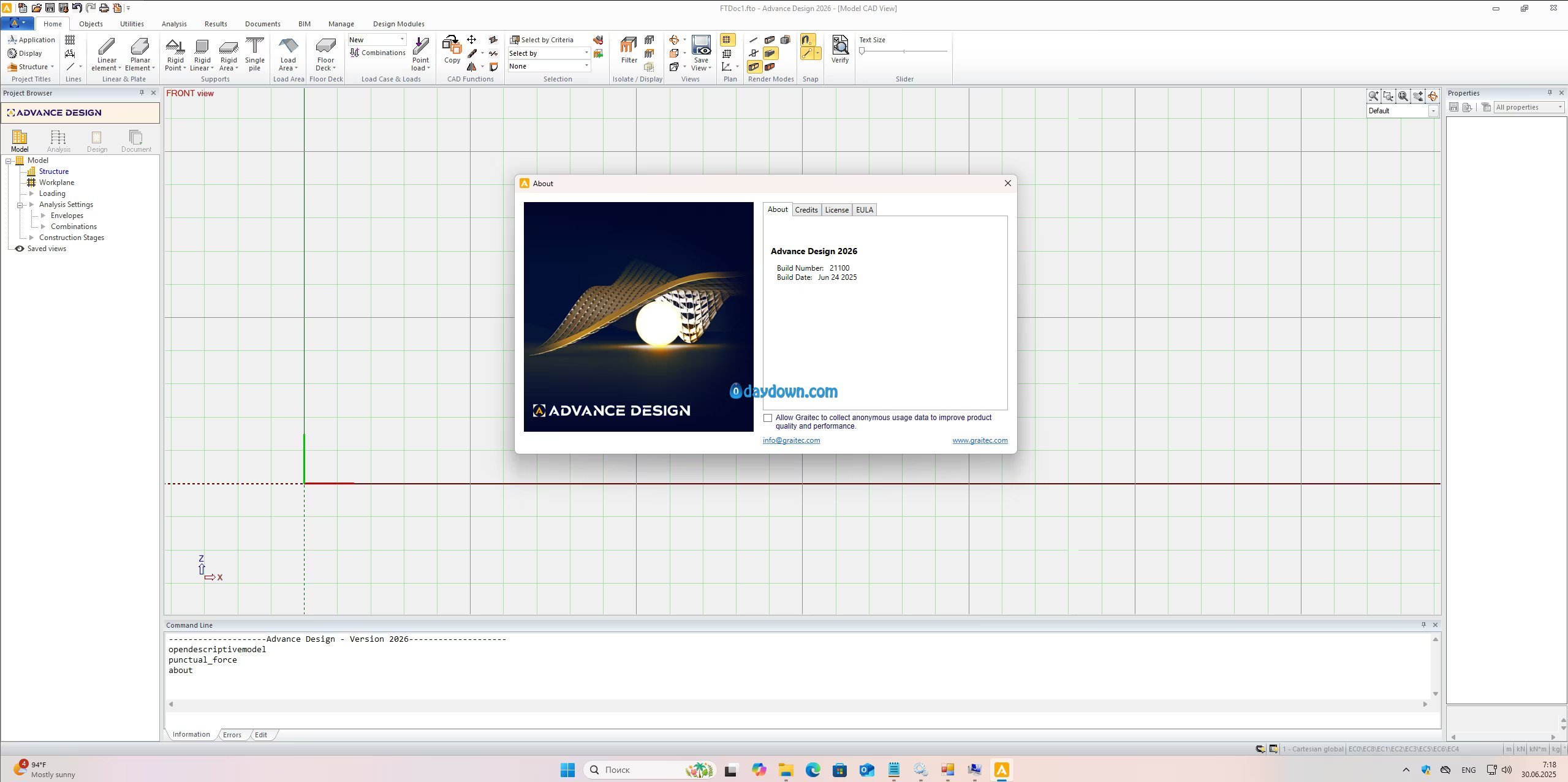The image size is (1568, 782).
Task: Toggle the snap mode magnet button
Action: tap(807, 40)
